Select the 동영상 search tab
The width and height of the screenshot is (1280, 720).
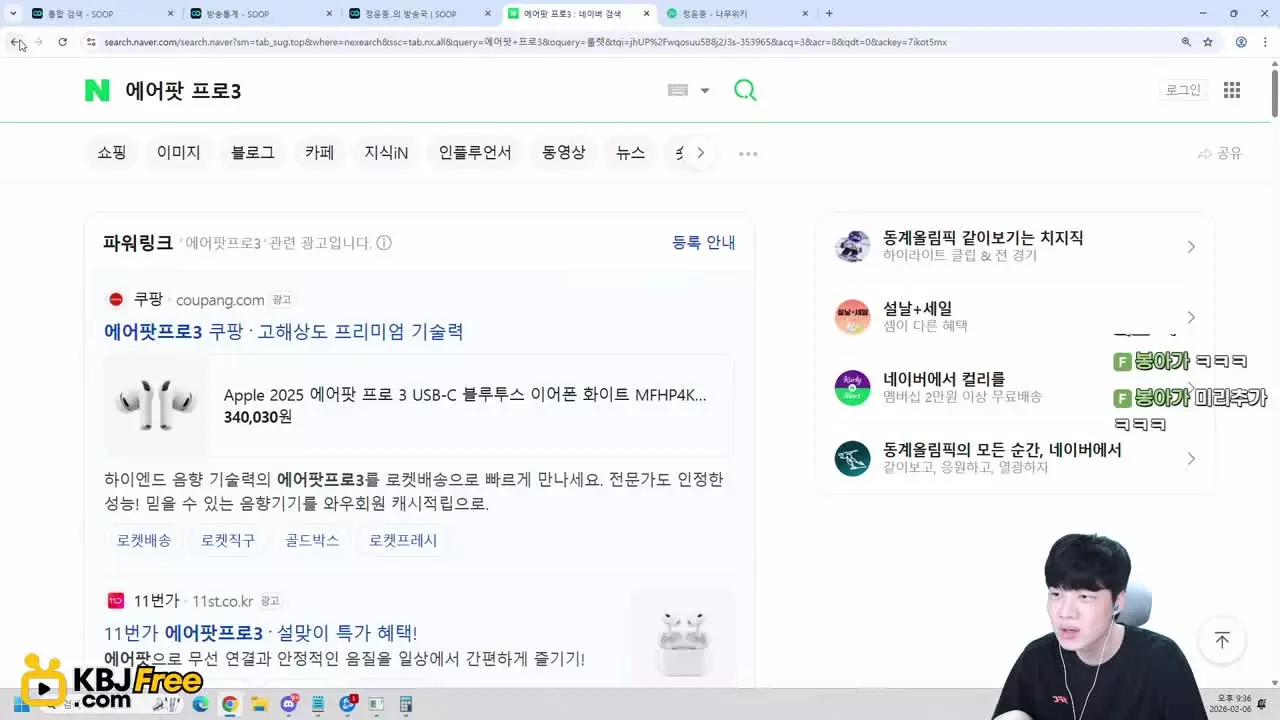(x=564, y=153)
